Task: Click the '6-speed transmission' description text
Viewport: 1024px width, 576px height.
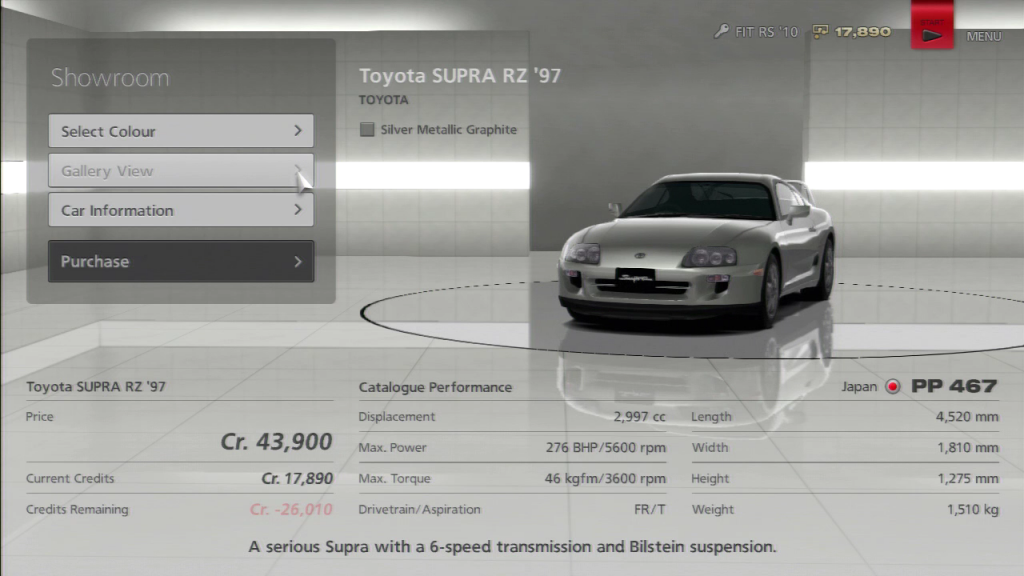Action: click(511, 547)
